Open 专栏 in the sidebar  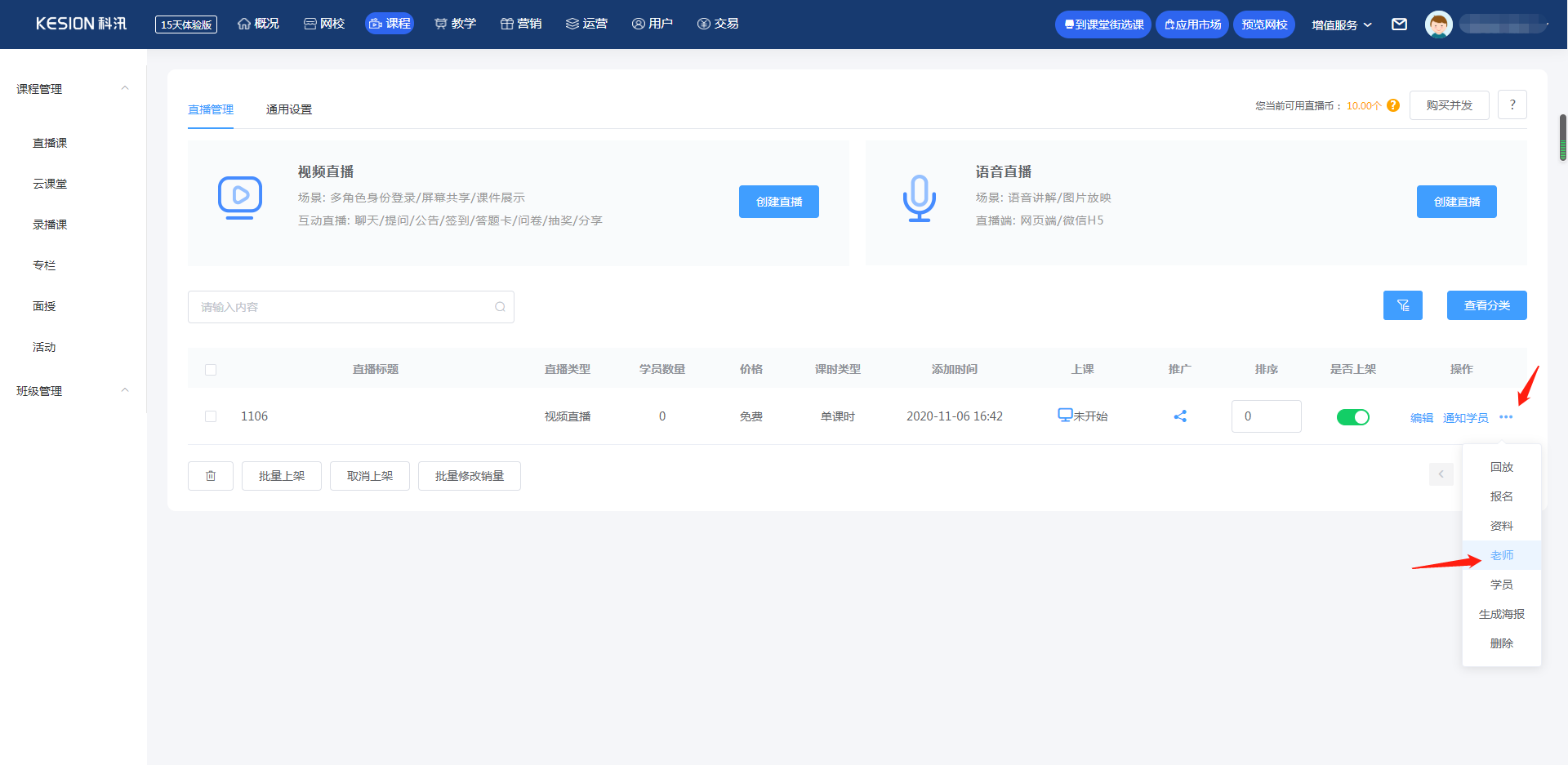point(44,265)
